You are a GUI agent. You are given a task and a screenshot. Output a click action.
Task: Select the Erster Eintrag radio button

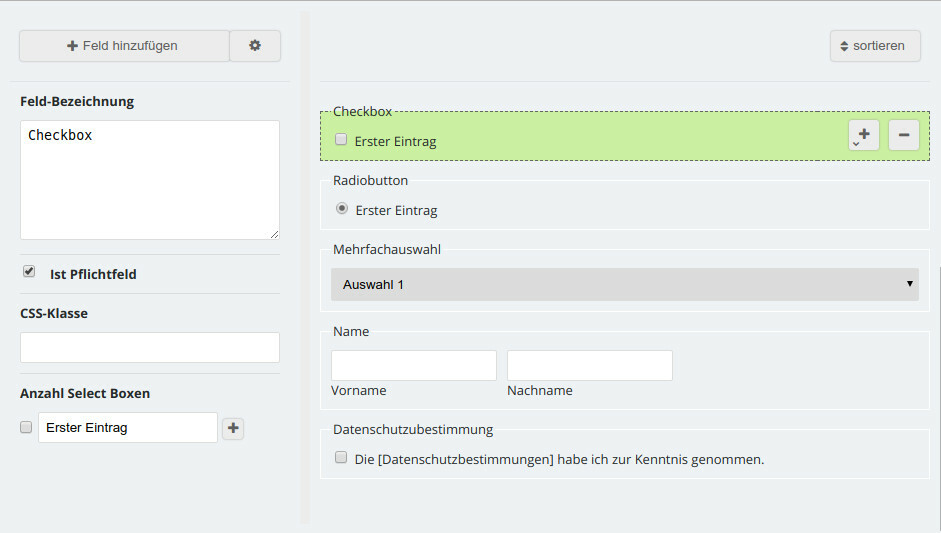342,209
